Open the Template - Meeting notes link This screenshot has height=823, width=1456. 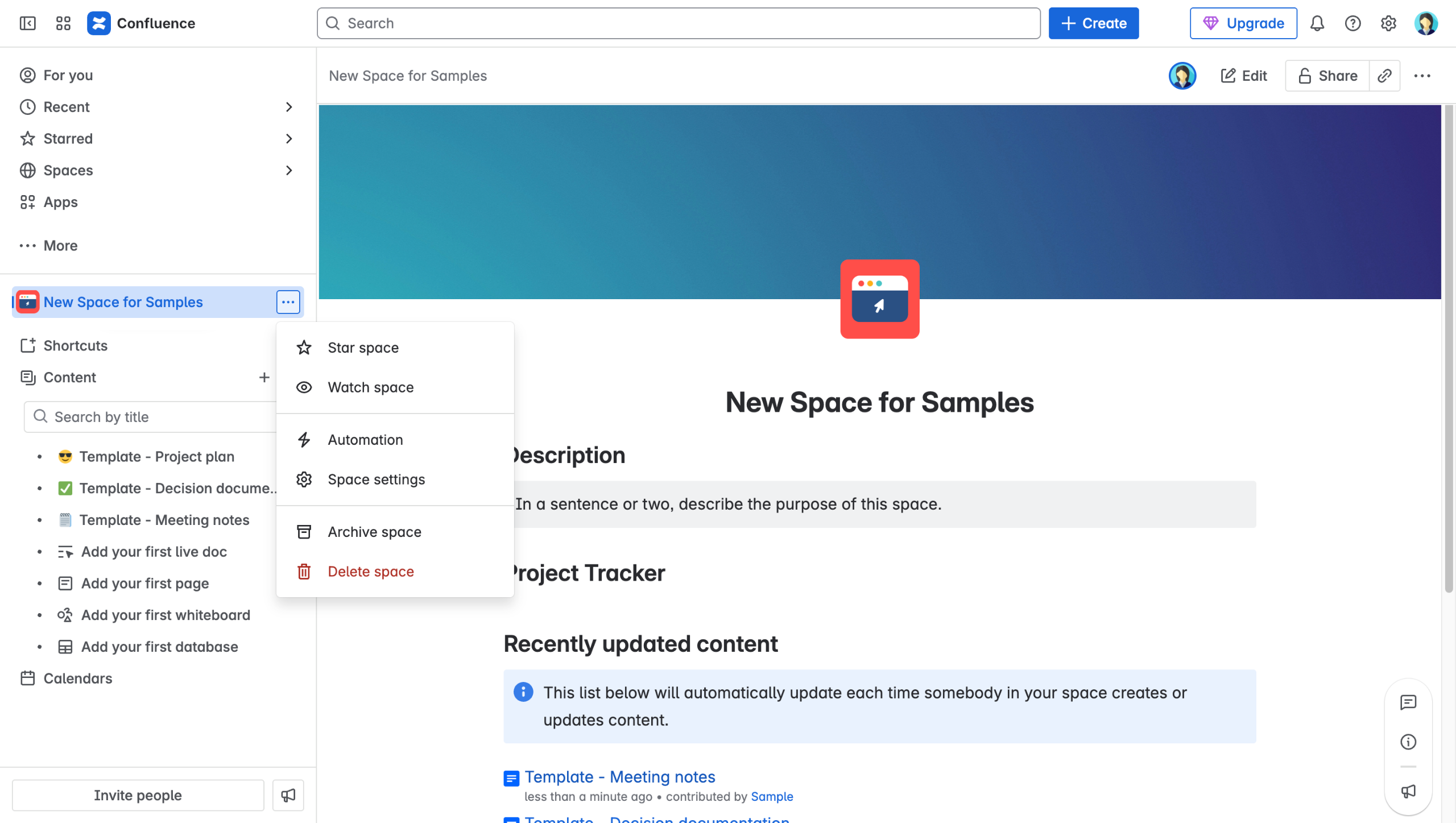click(620, 777)
